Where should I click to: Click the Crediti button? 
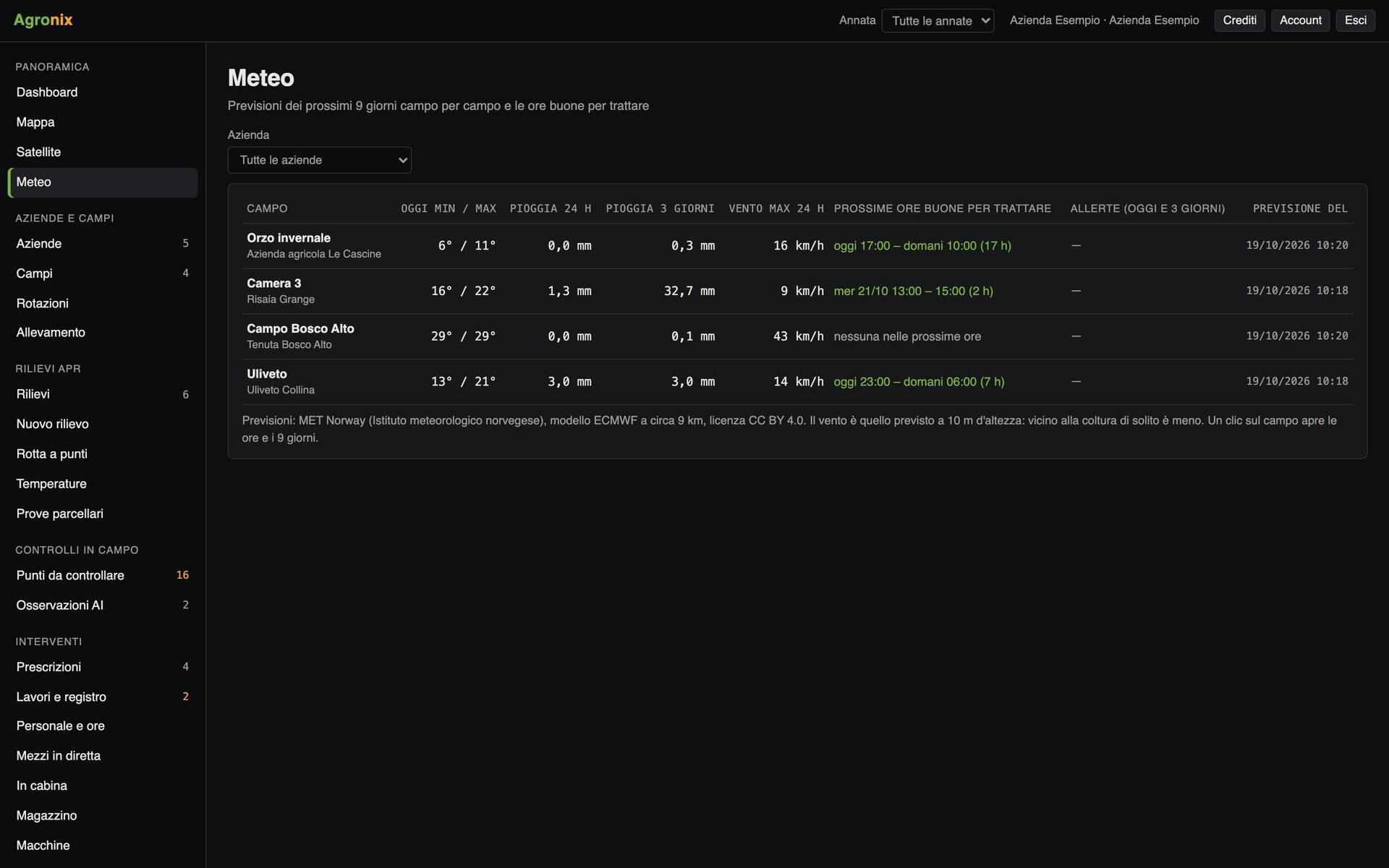1239,20
